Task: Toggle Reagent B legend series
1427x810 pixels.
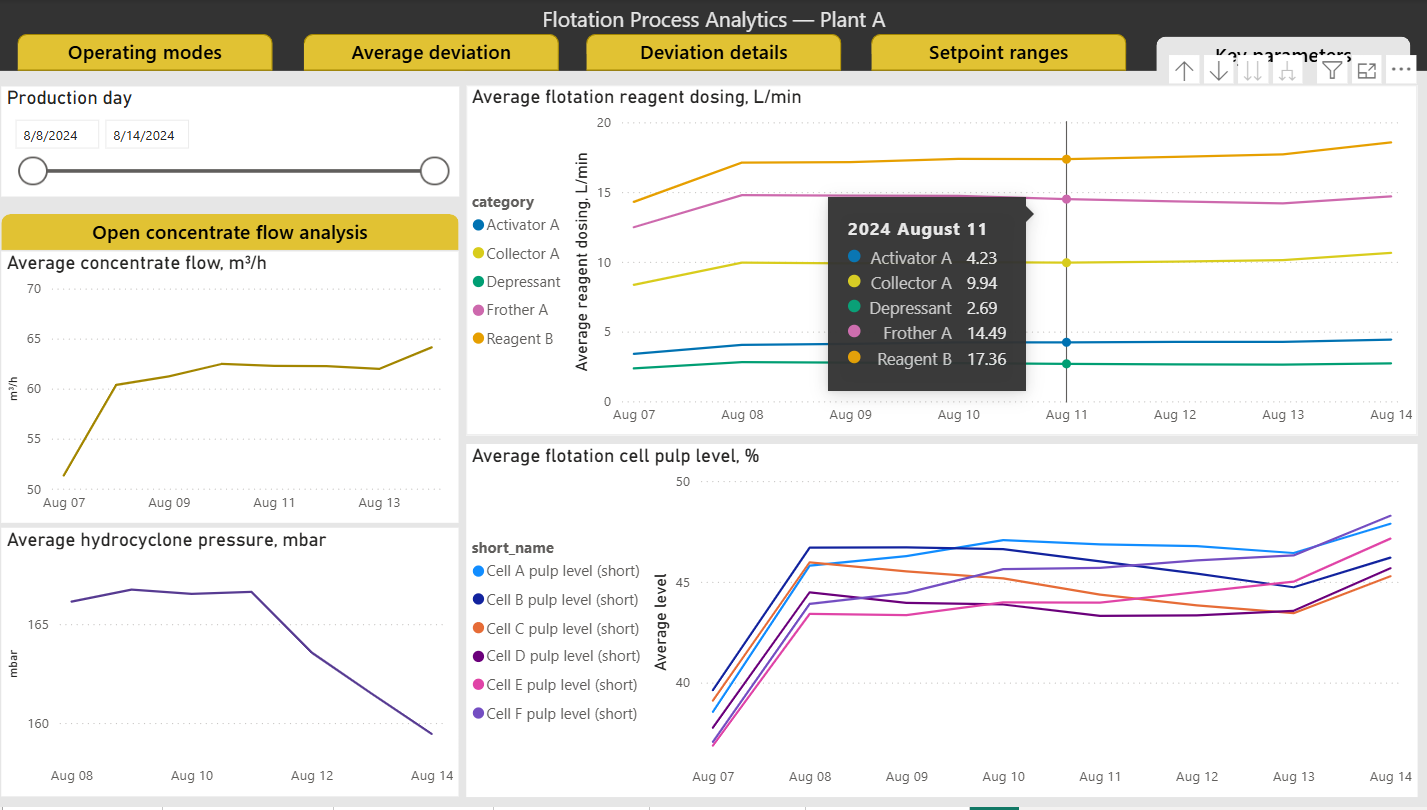Action: (x=513, y=339)
